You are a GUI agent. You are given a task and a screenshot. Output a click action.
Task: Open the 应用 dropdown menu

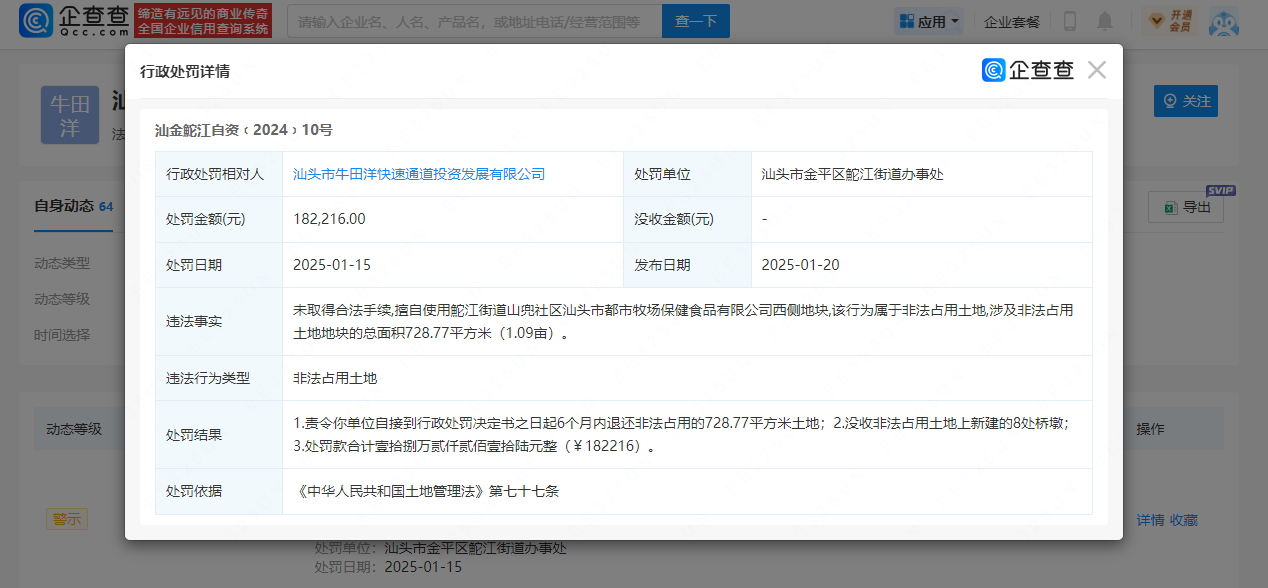click(x=928, y=20)
